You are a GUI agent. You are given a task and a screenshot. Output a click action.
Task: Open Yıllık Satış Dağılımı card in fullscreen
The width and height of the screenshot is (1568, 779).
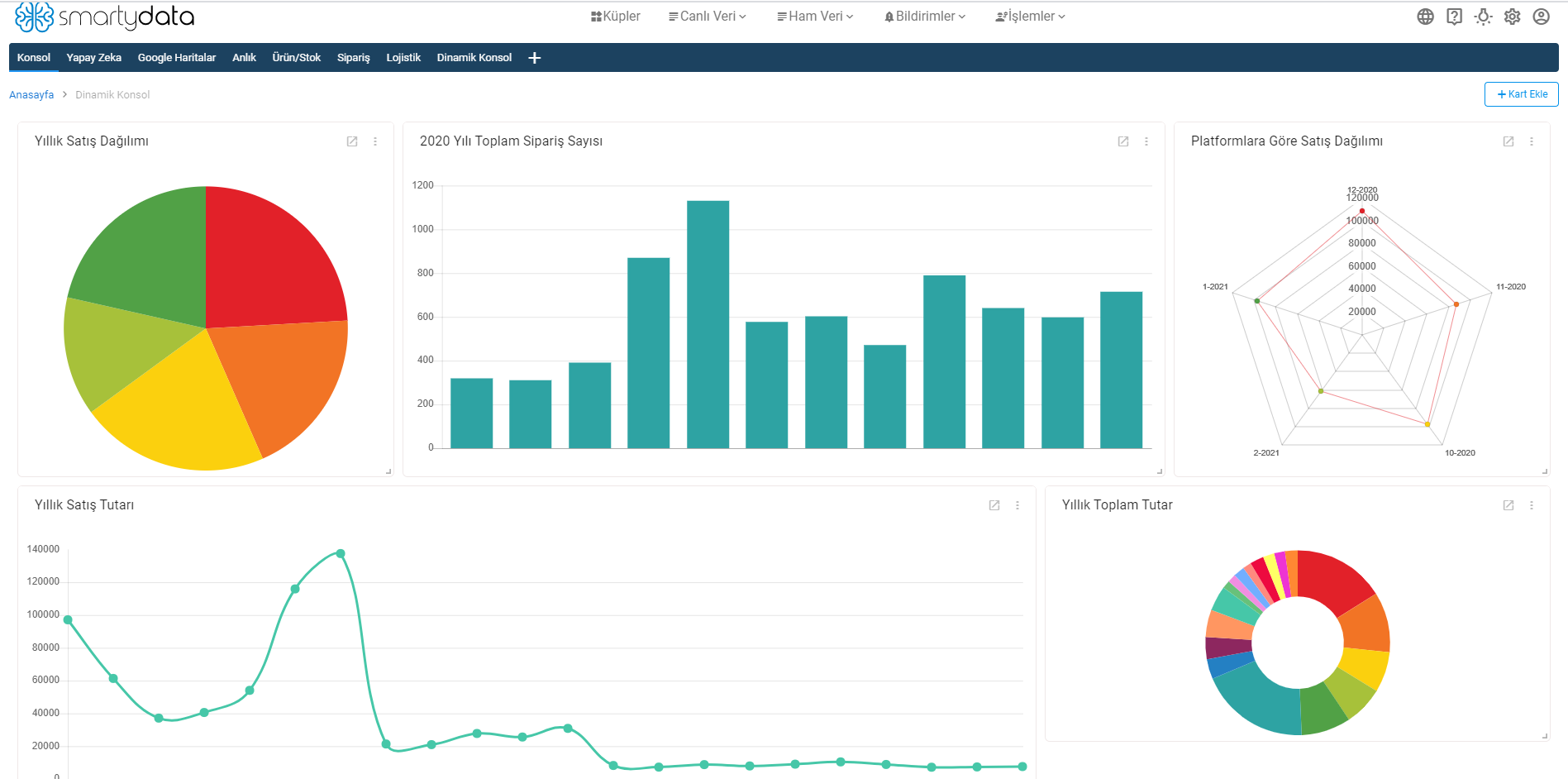click(352, 141)
